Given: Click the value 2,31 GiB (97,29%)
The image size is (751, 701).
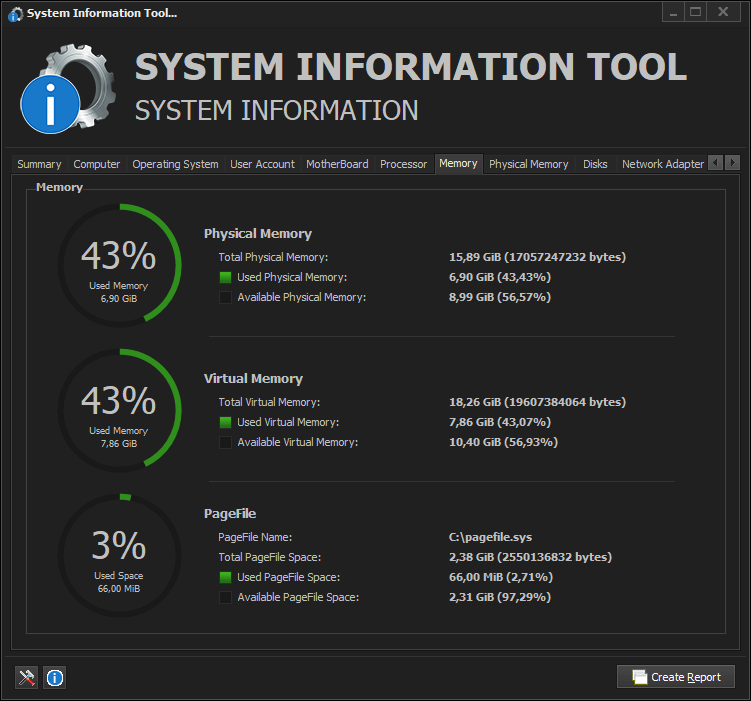Looking at the screenshot, I should coord(500,597).
